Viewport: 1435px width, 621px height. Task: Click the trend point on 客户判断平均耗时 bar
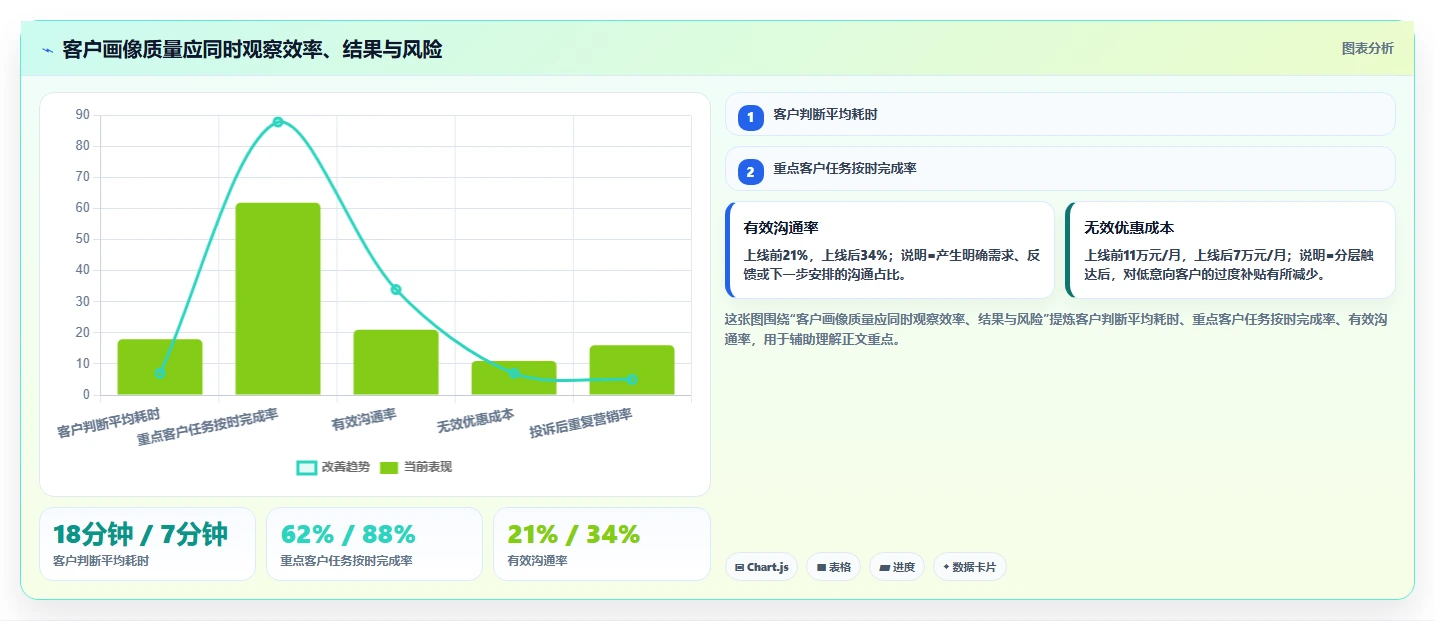click(160, 373)
